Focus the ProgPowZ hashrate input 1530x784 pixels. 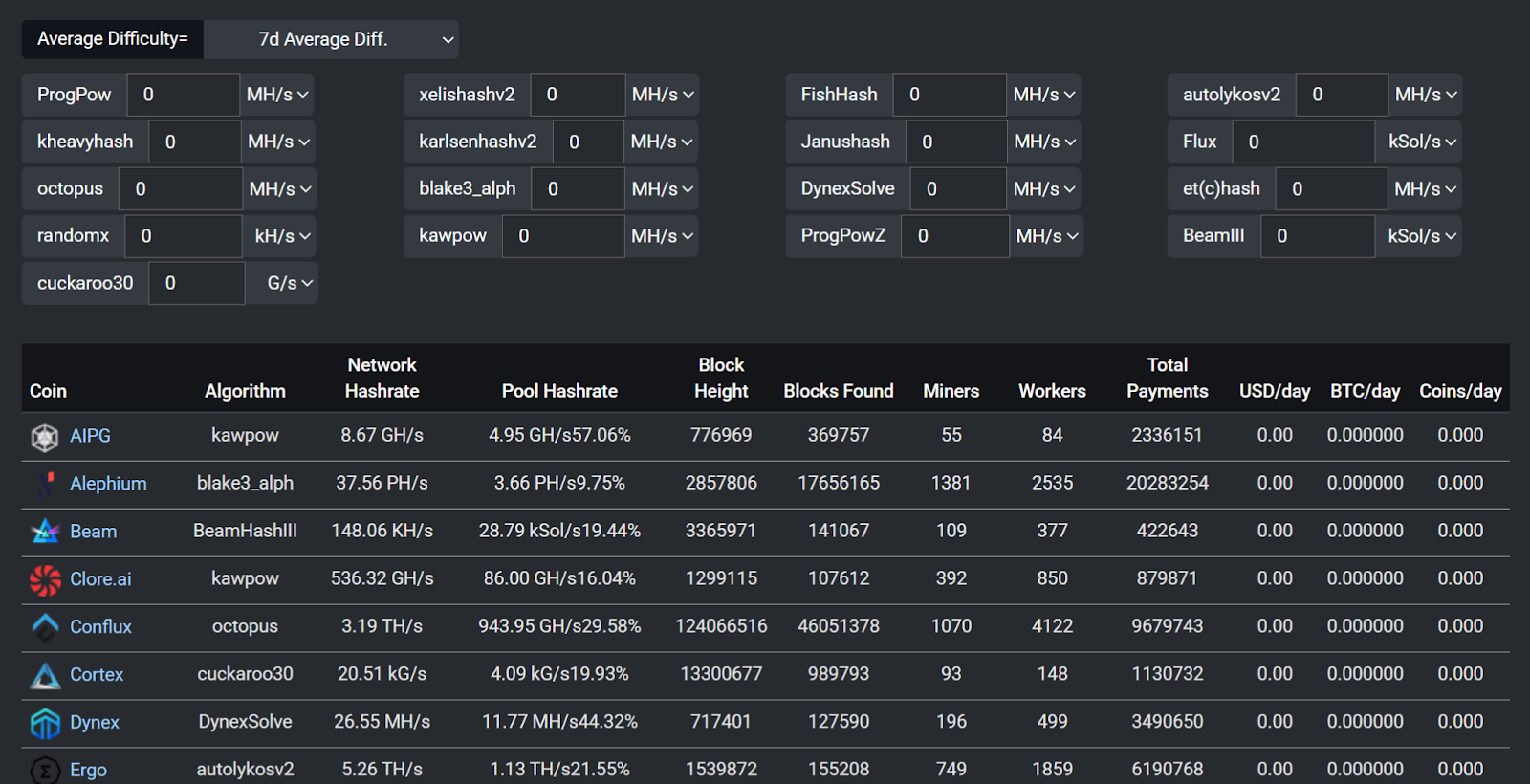954,236
